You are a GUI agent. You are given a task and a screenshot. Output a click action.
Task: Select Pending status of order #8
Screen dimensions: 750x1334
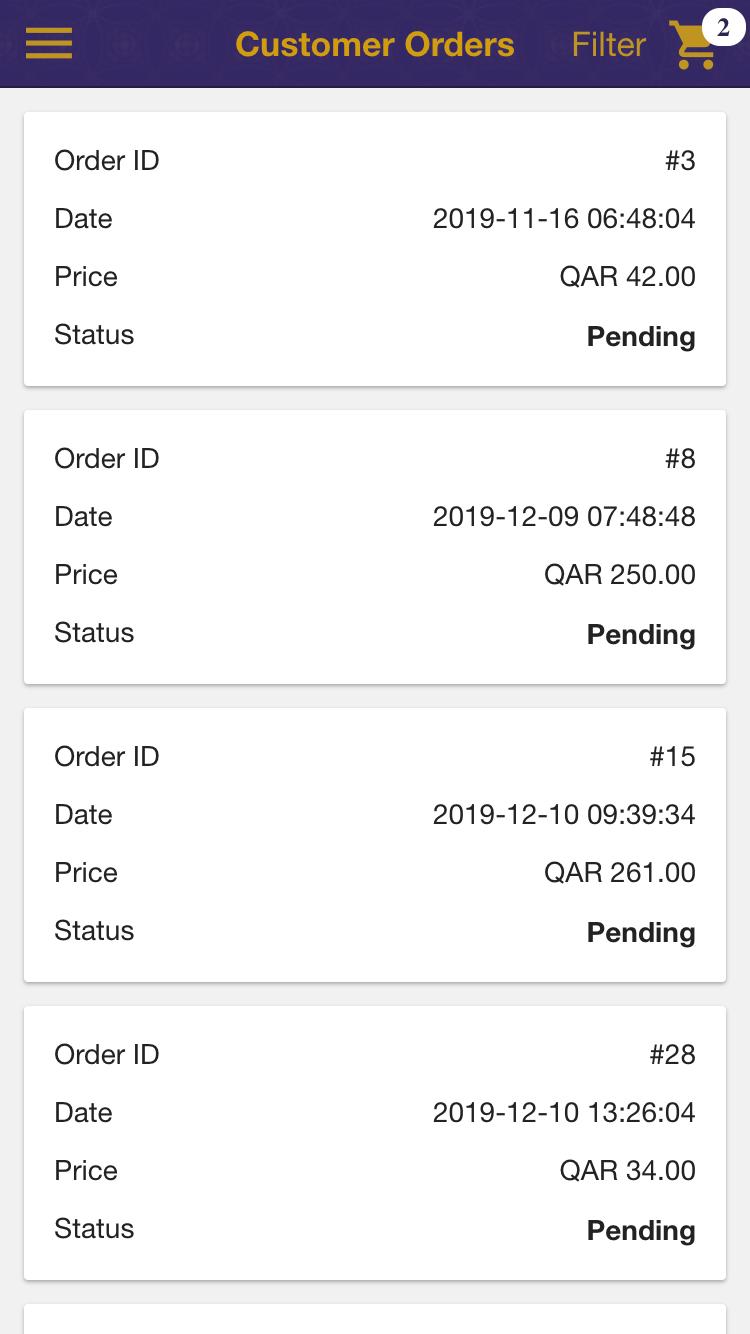coord(641,634)
